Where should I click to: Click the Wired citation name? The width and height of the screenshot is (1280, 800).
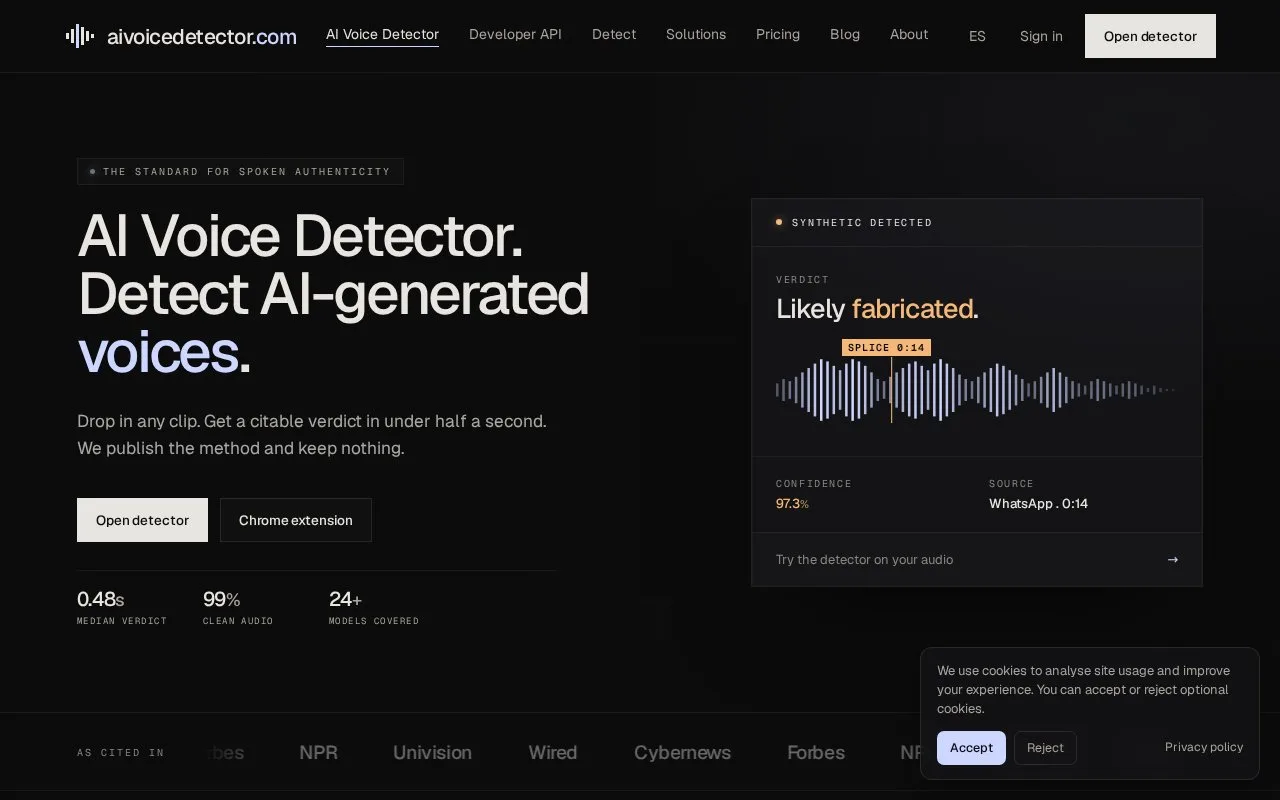553,752
